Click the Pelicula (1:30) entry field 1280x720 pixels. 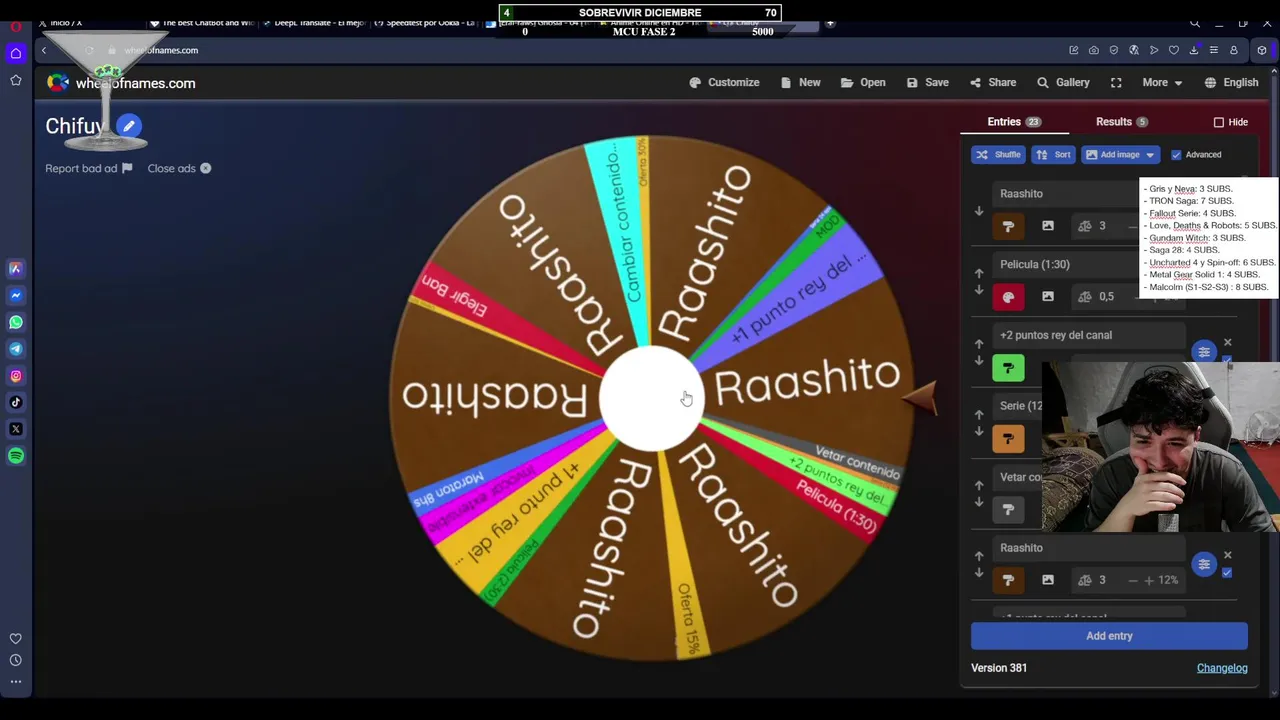[1068, 265]
